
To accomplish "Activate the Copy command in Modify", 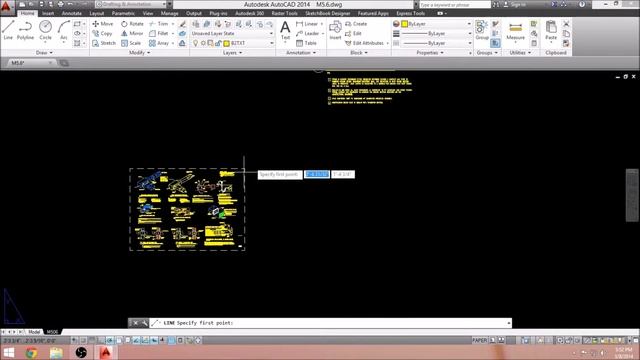I will 102,33.
